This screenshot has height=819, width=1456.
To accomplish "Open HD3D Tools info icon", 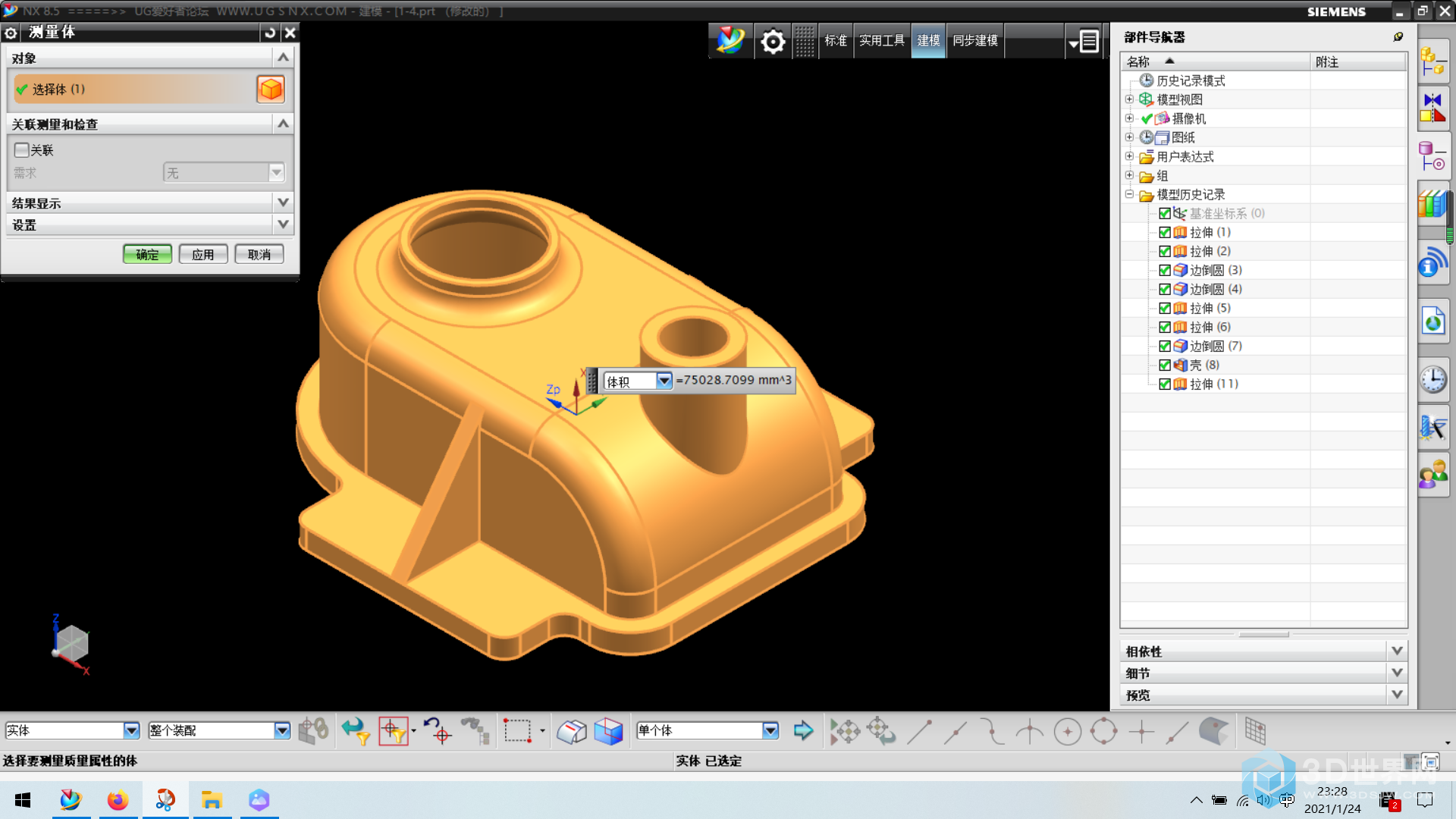I will coord(1432,262).
